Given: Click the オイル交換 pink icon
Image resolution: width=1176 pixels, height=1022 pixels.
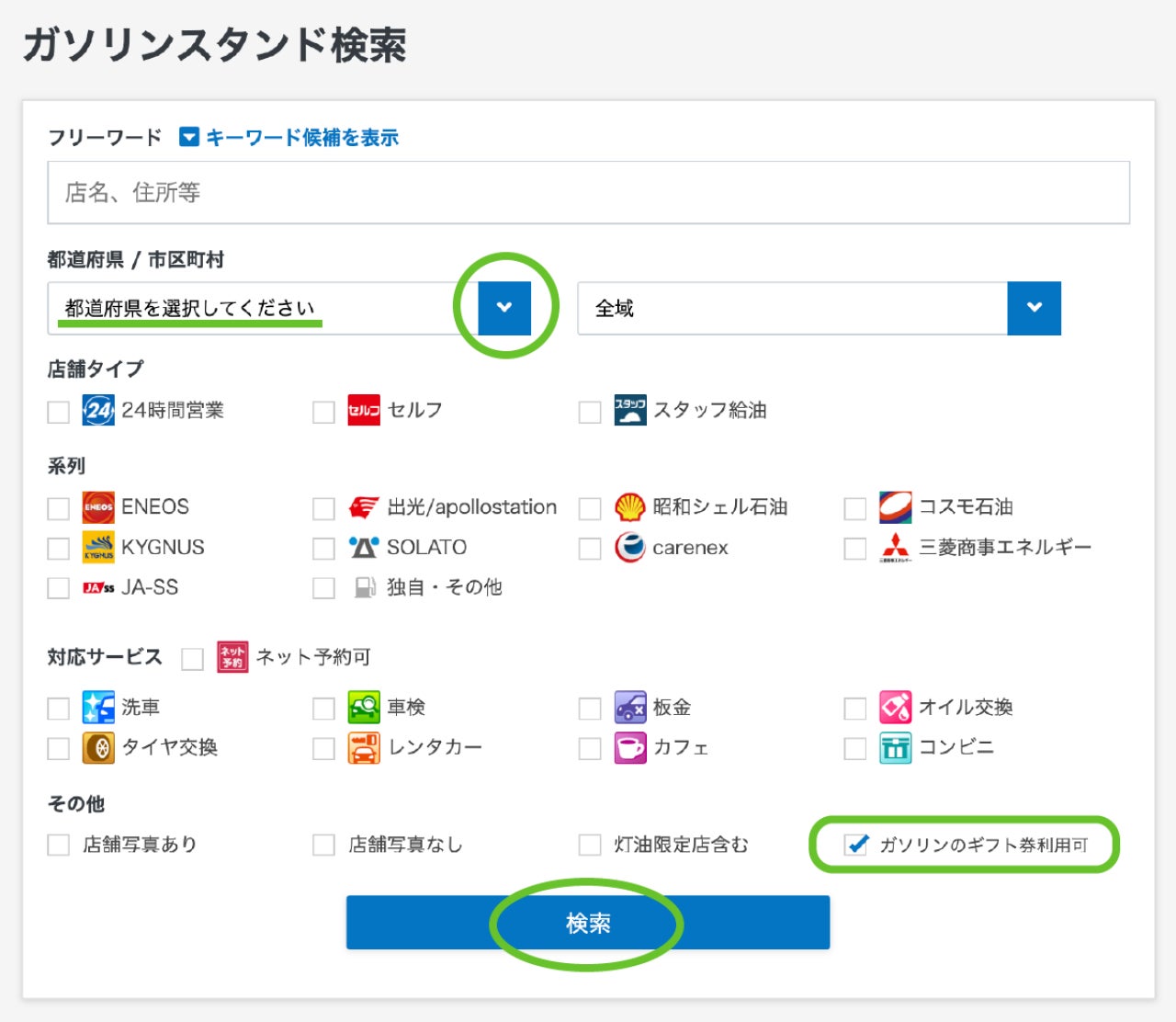Looking at the screenshot, I should [895, 708].
